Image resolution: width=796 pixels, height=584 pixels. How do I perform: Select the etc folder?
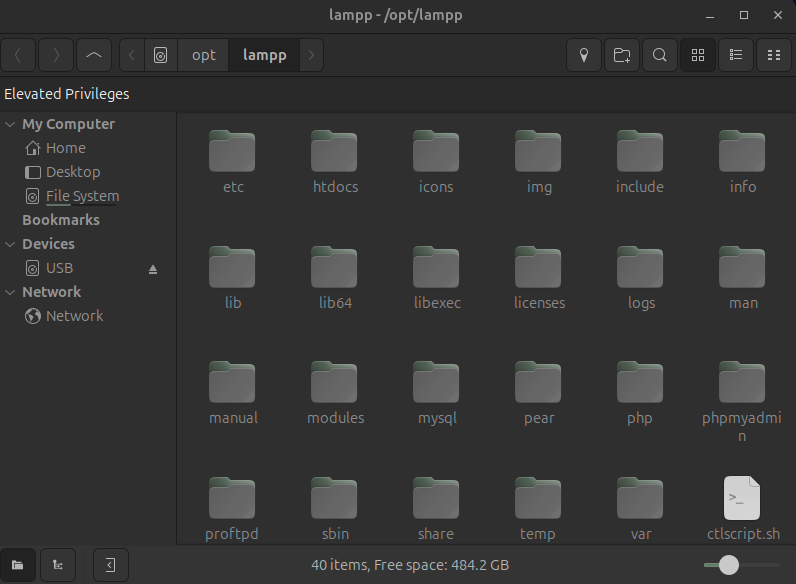[x=233, y=163]
